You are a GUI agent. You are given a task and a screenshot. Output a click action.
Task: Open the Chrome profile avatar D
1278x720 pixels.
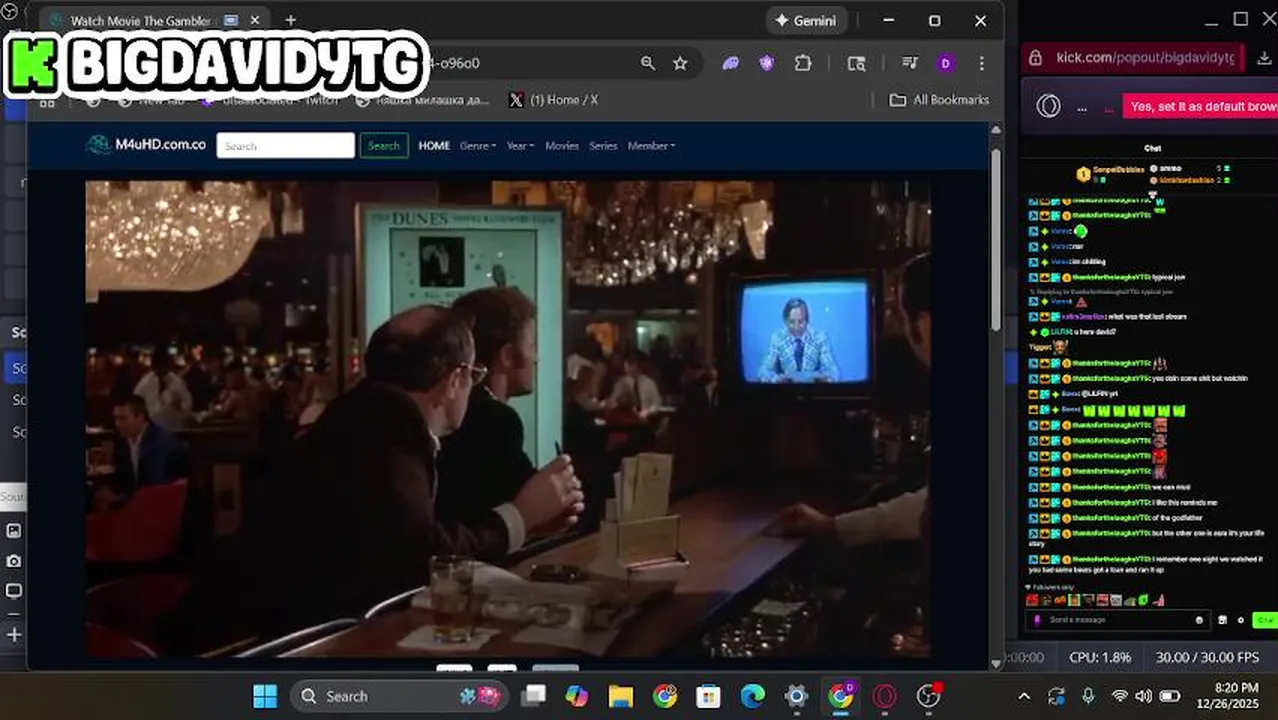coord(945,63)
